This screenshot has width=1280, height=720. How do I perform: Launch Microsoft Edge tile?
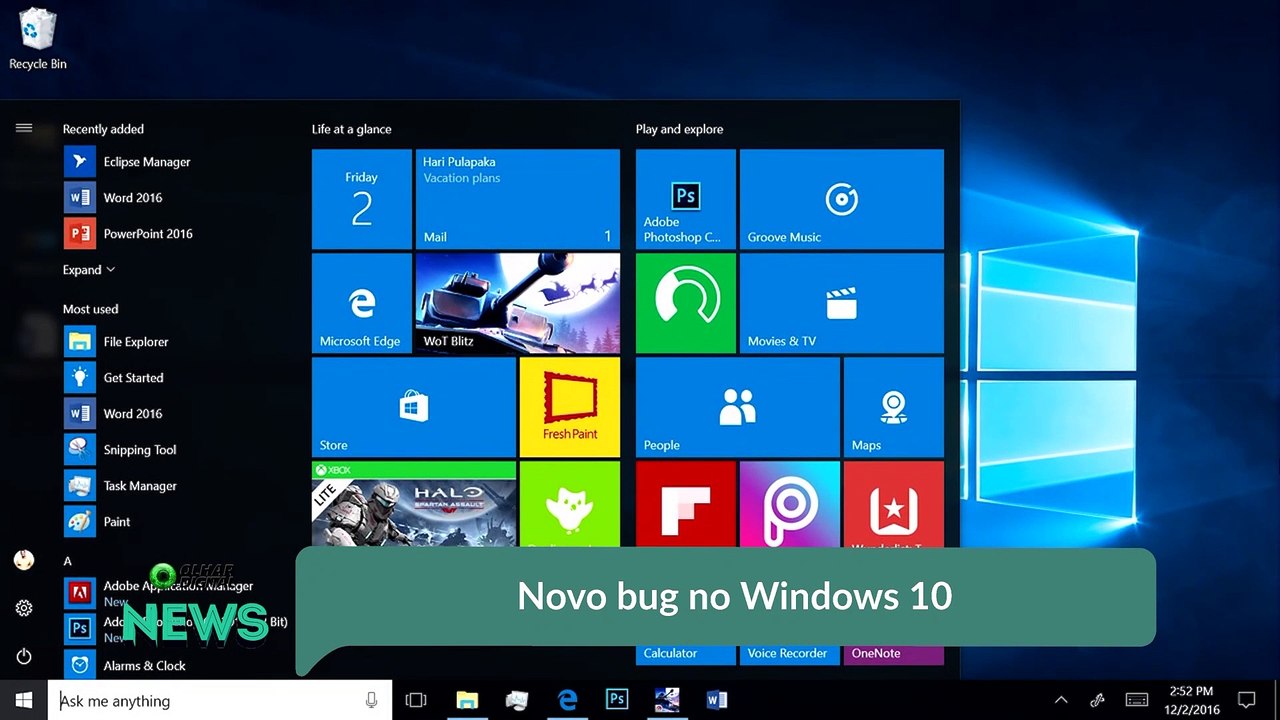click(x=362, y=303)
